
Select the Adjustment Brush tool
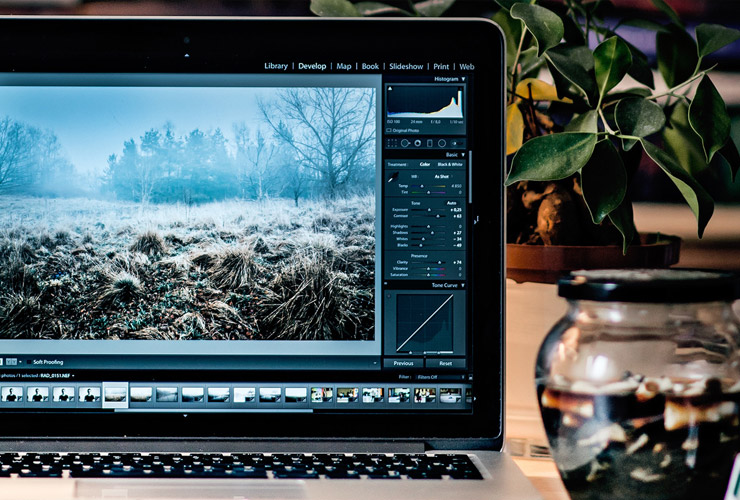click(457, 143)
